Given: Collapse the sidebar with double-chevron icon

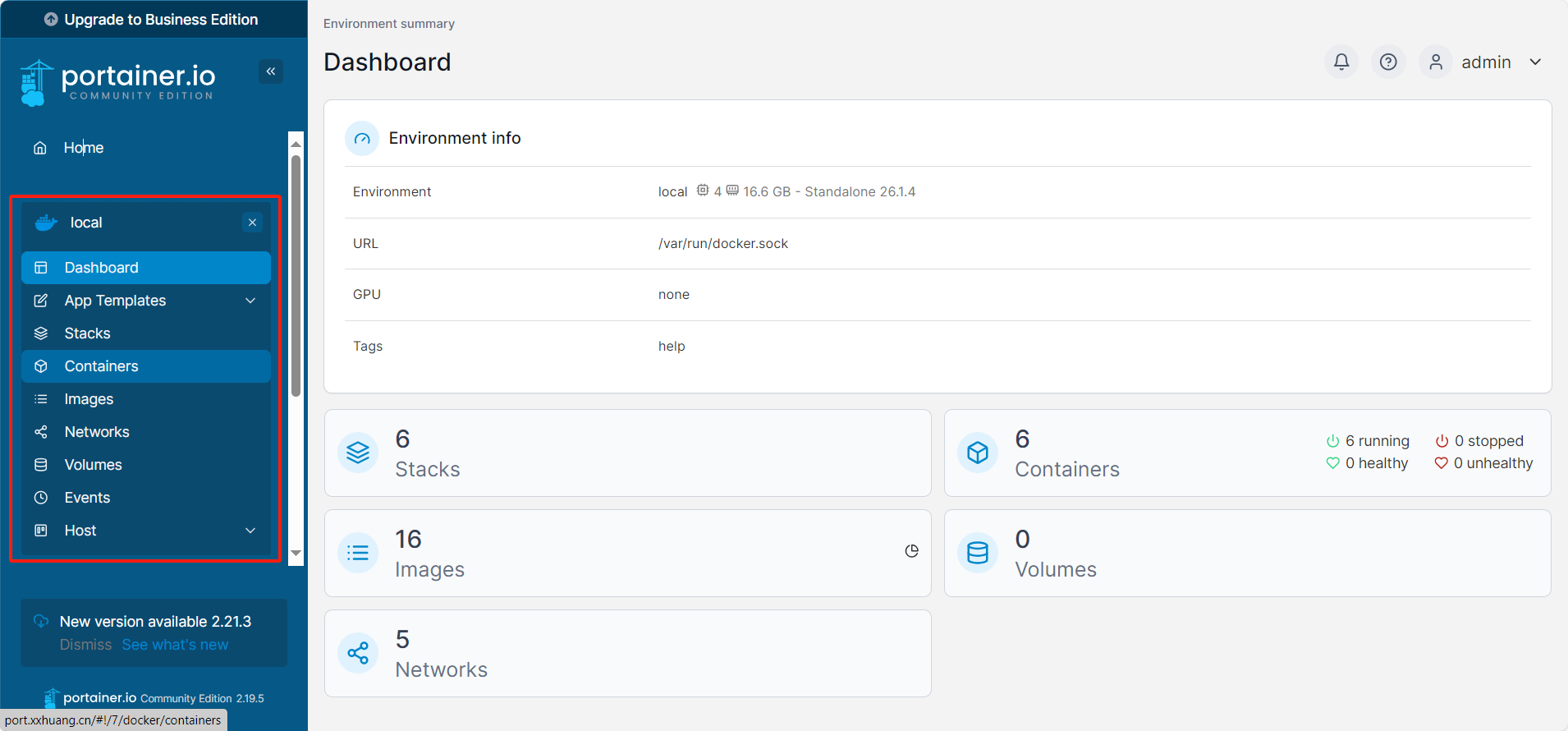Looking at the screenshot, I should tap(271, 71).
